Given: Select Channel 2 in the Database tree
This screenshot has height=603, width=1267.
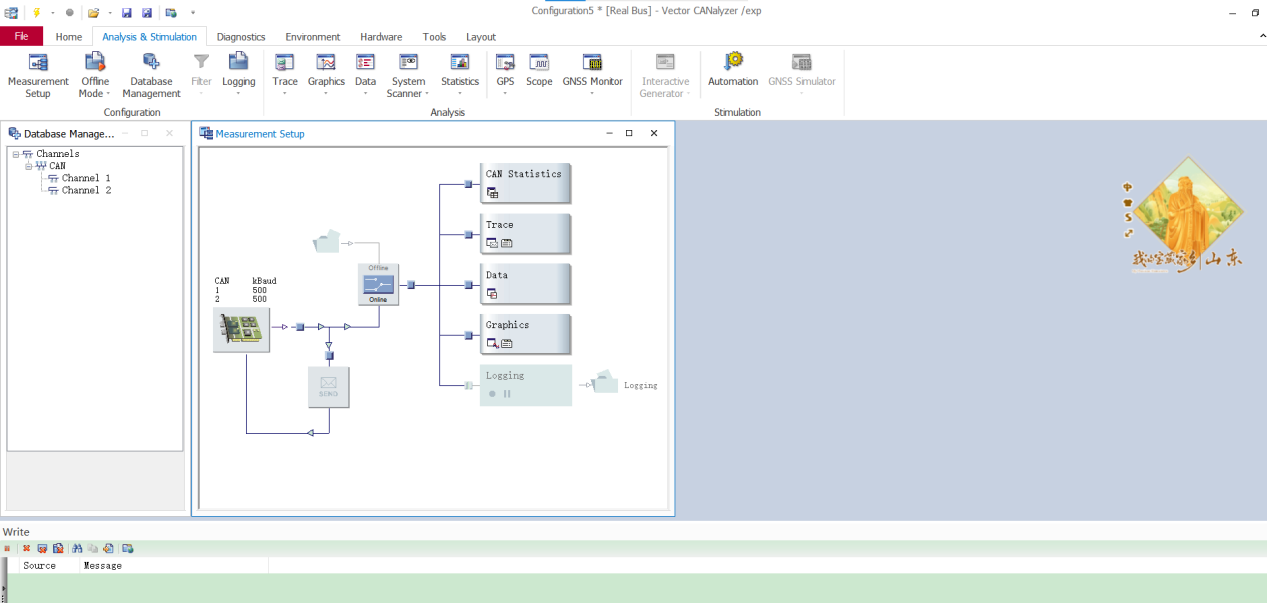Looking at the screenshot, I should tap(86, 190).
